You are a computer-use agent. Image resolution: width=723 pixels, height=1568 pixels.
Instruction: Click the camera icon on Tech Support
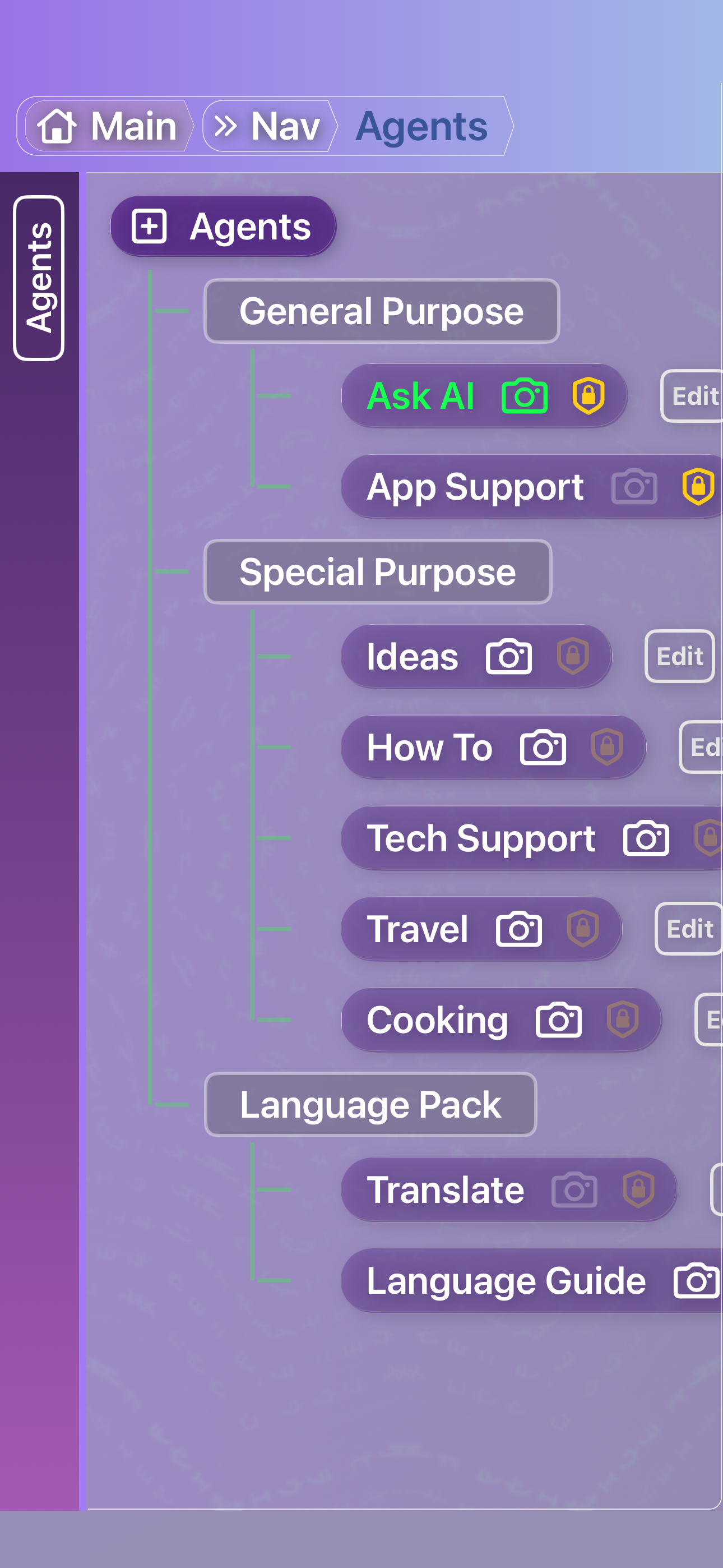point(645,838)
